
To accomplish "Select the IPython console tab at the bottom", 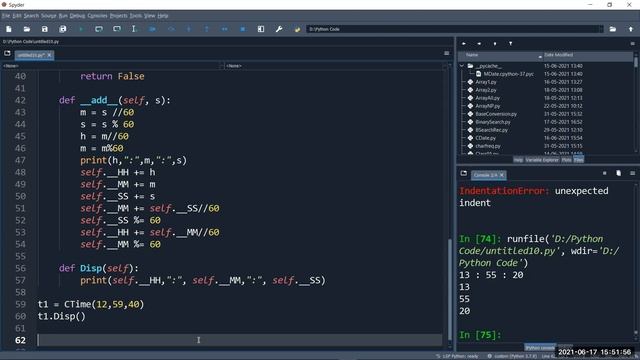I will (540, 348).
